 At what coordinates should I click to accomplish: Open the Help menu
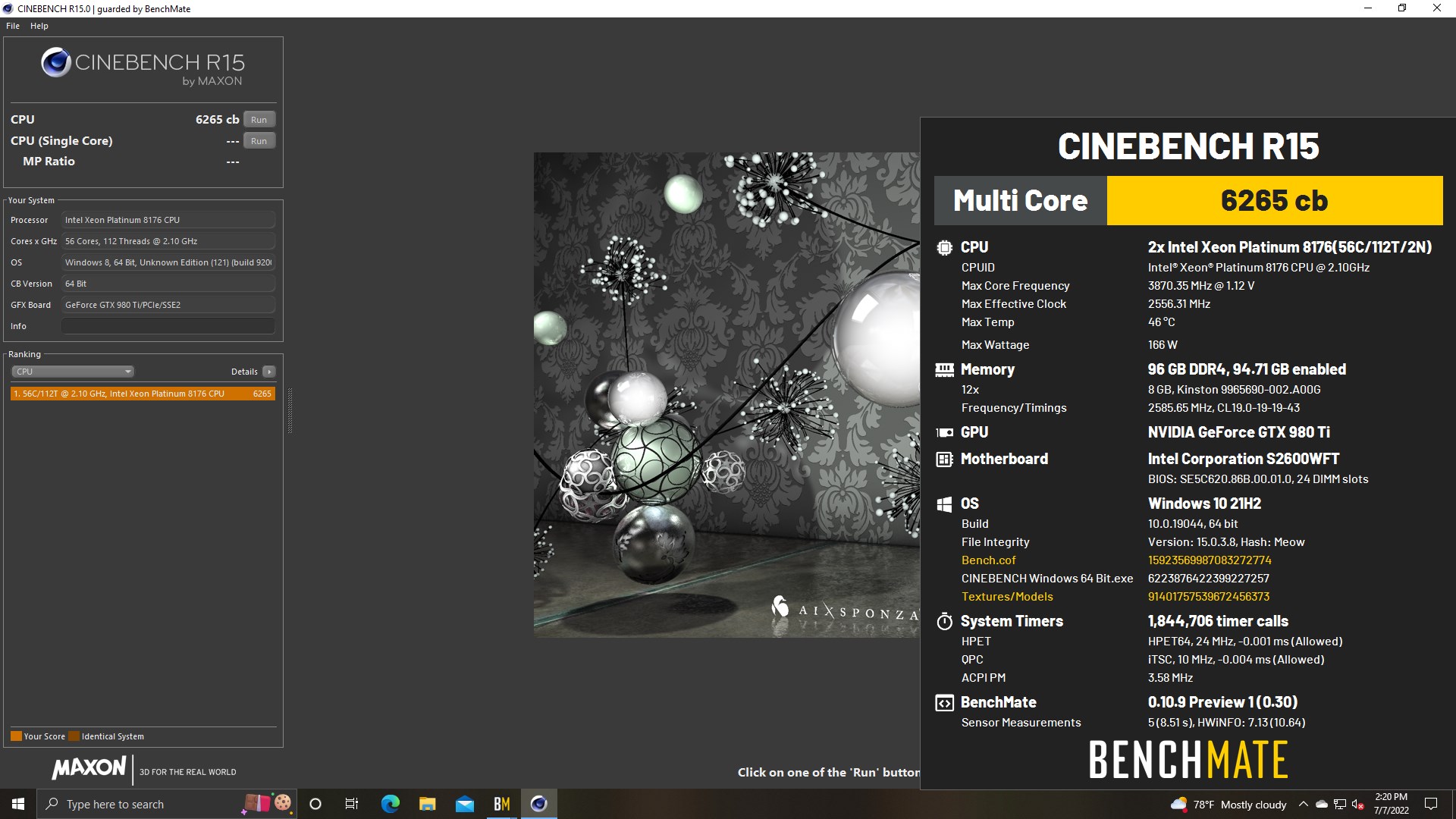point(39,26)
